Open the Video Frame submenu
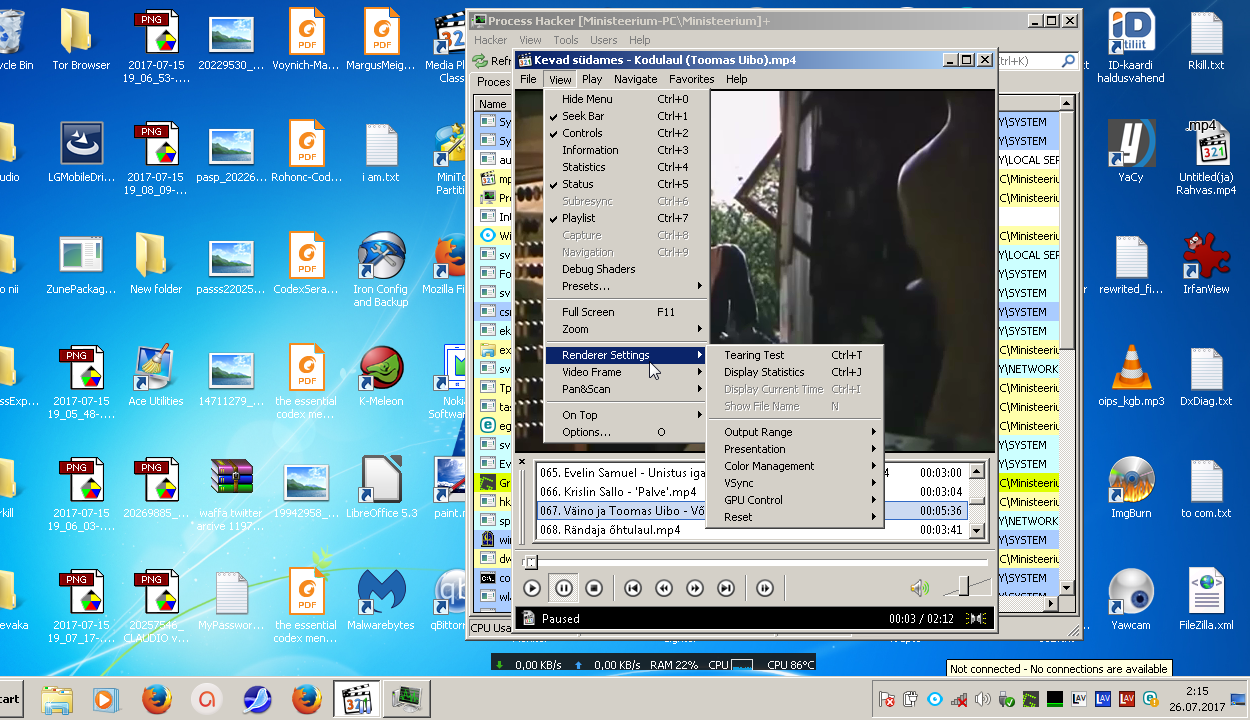The image size is (1250, 720). click(x=592, y=372)
